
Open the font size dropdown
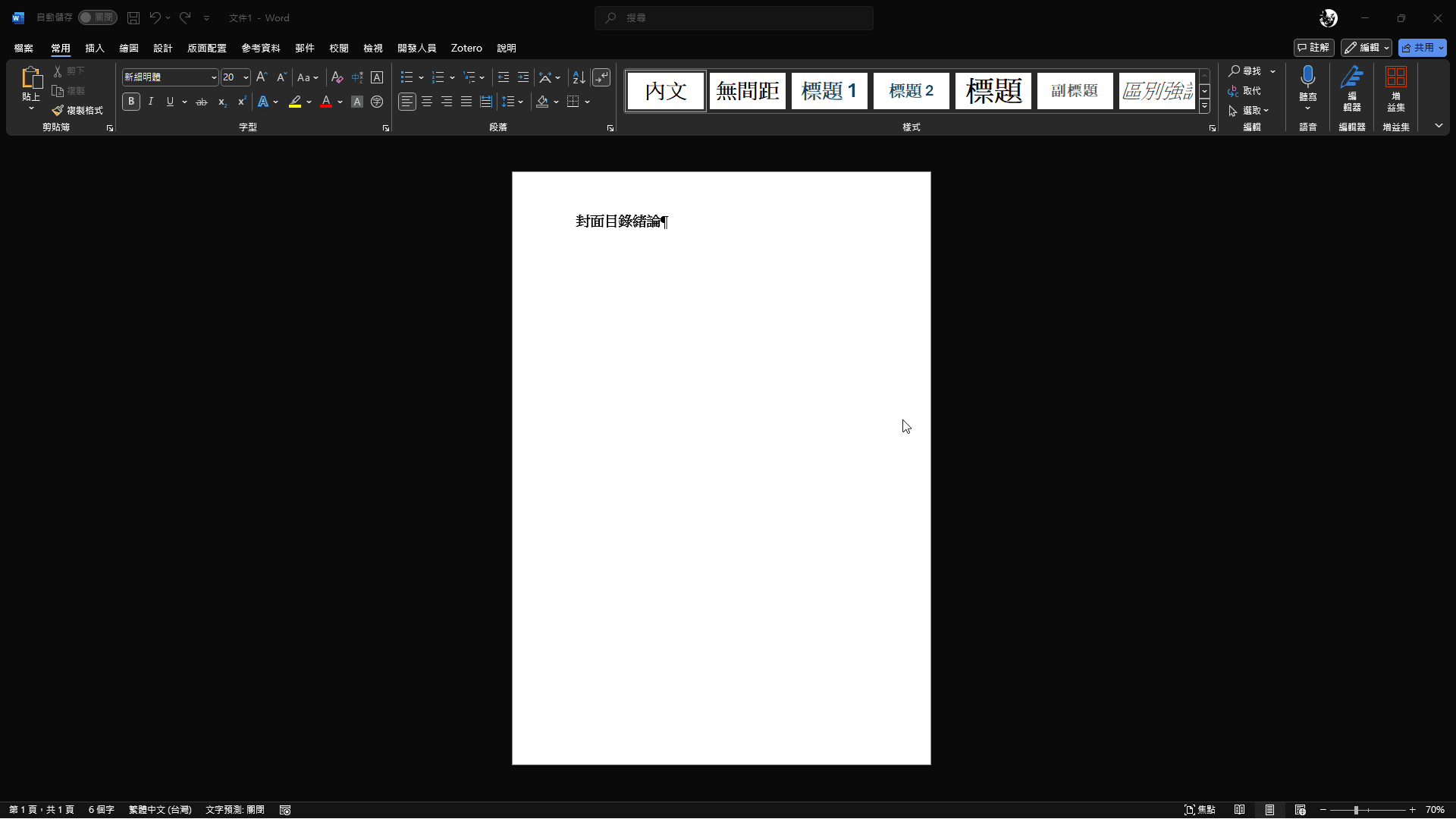tap(246, 77)
